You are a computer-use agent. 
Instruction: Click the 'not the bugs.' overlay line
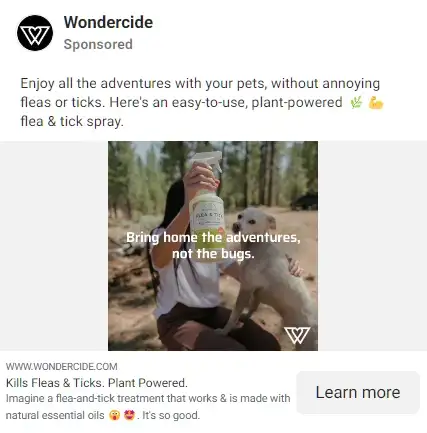tap(213, 254)
